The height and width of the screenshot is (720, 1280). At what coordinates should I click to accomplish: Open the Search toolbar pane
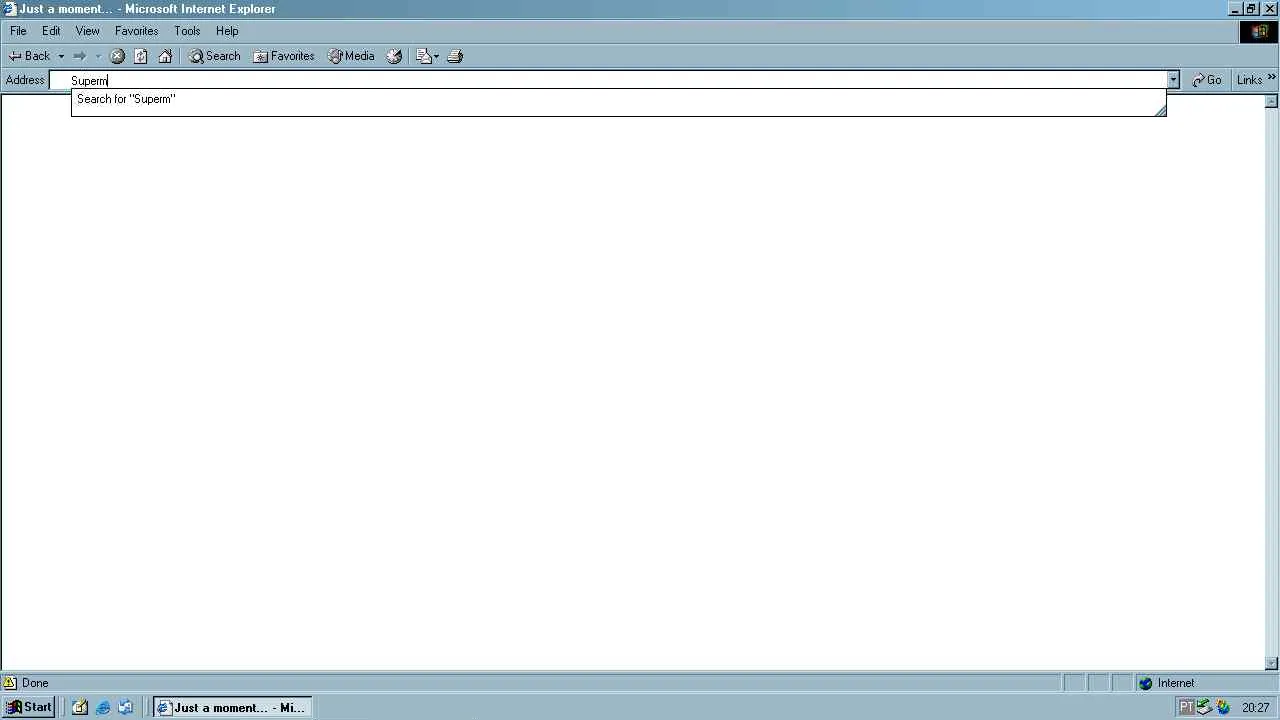(215, 56)
